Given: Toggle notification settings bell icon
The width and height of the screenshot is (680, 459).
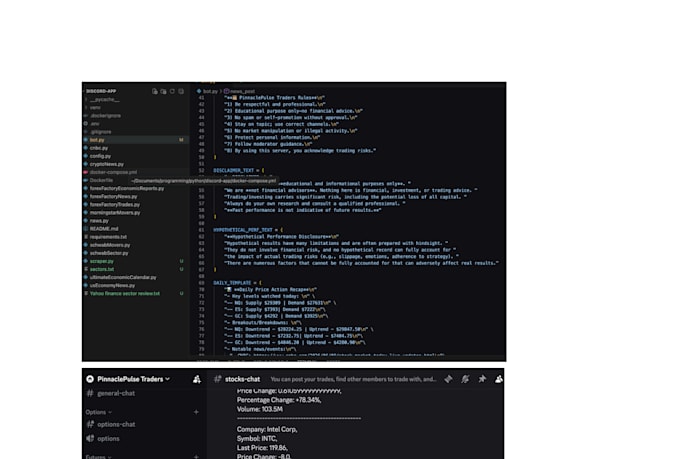Looking at the screenshot, I should click(x=465, y=379).
